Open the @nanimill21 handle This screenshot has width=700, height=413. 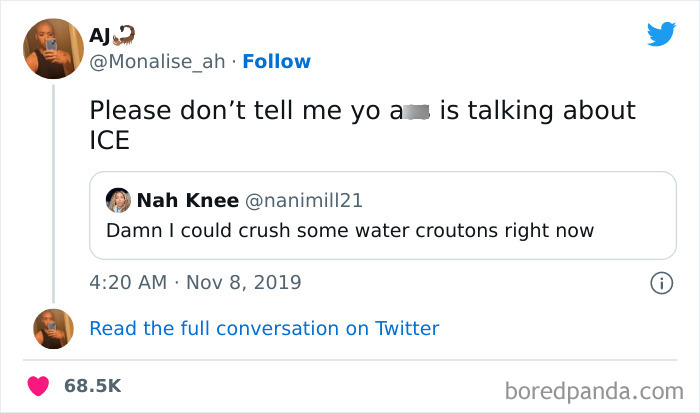304,200
